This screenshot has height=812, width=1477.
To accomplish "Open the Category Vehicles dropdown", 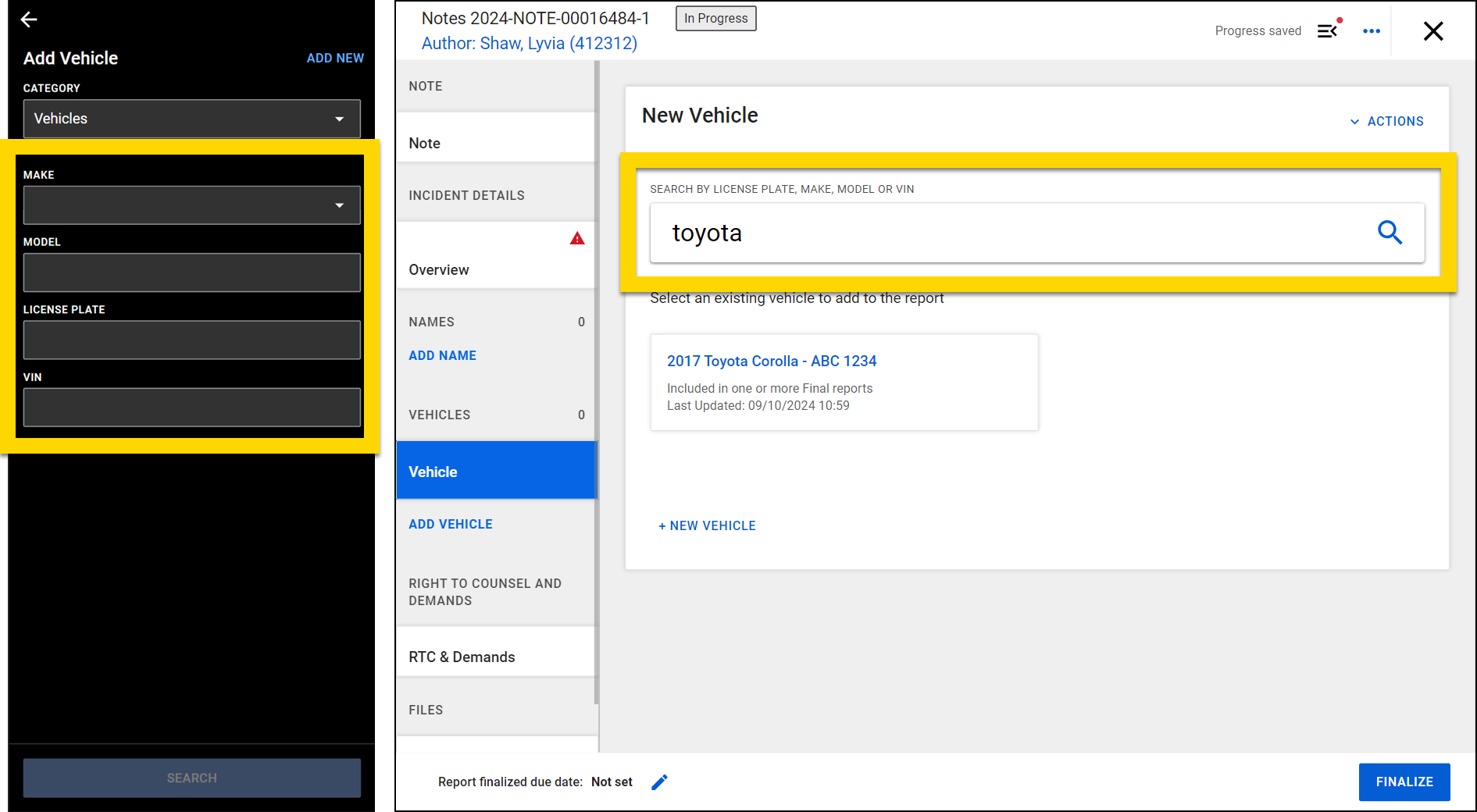I will coord(191,119).
